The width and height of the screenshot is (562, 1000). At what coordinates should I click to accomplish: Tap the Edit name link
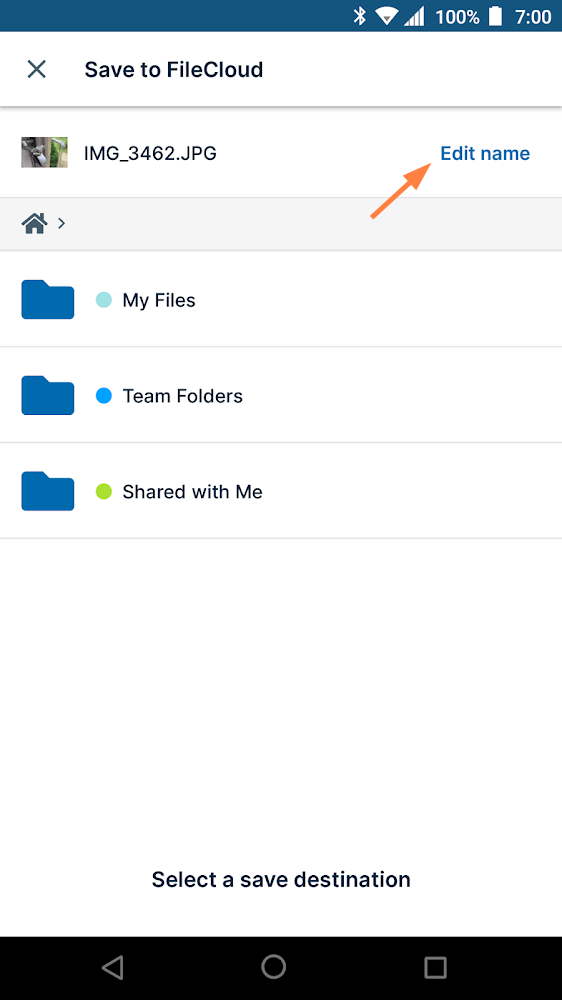pyautogui.click(x=485, y=153)
